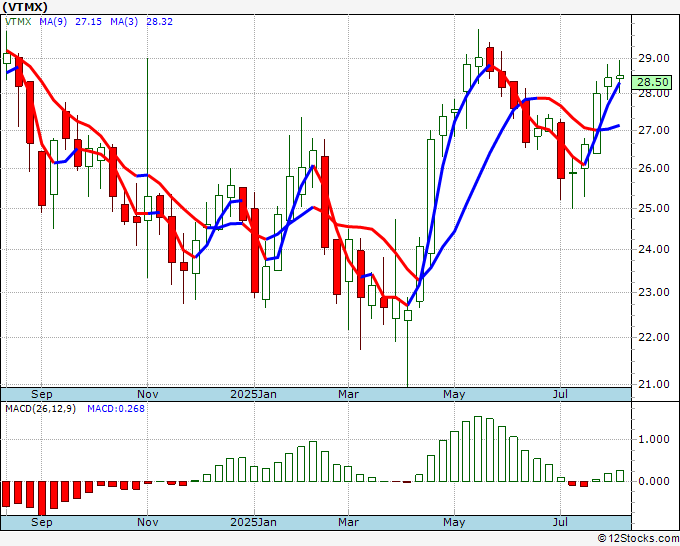The width and height of the screenshot is (680, 546).
Task: Click Nov on the price chart axis
Action: coord(147,394)
